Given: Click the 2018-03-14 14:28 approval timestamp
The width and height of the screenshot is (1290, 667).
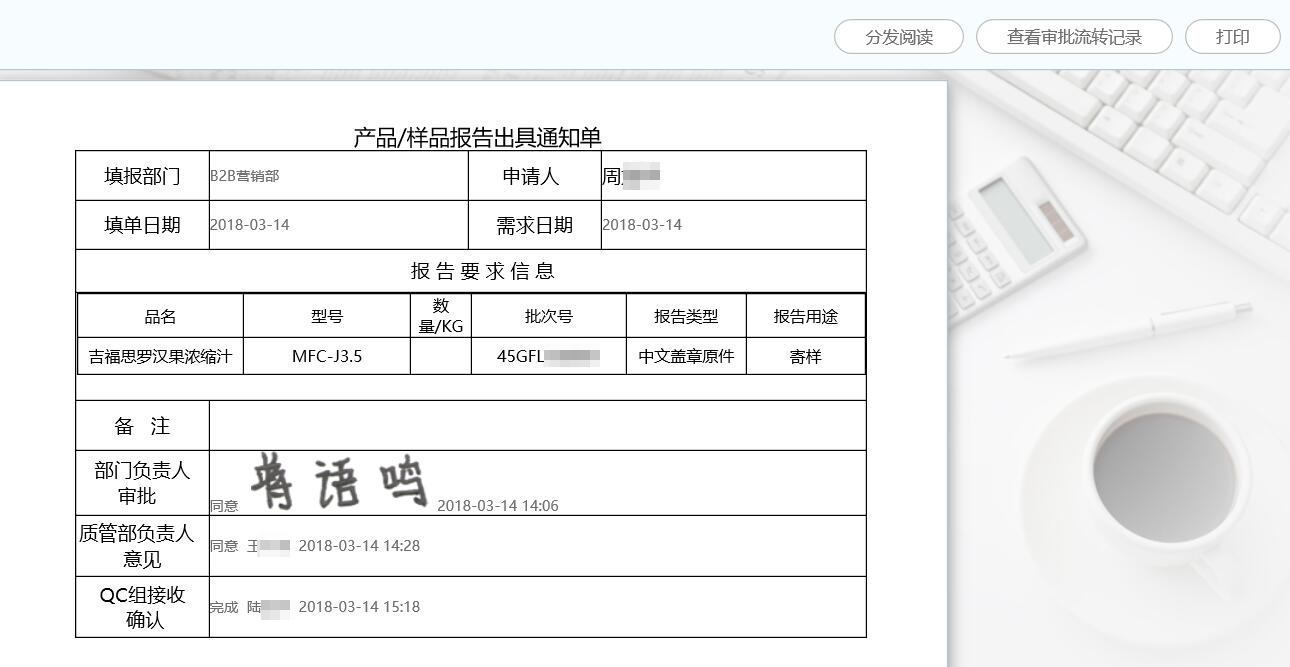Looking at the screenshot, I should (x=359, y=546).
